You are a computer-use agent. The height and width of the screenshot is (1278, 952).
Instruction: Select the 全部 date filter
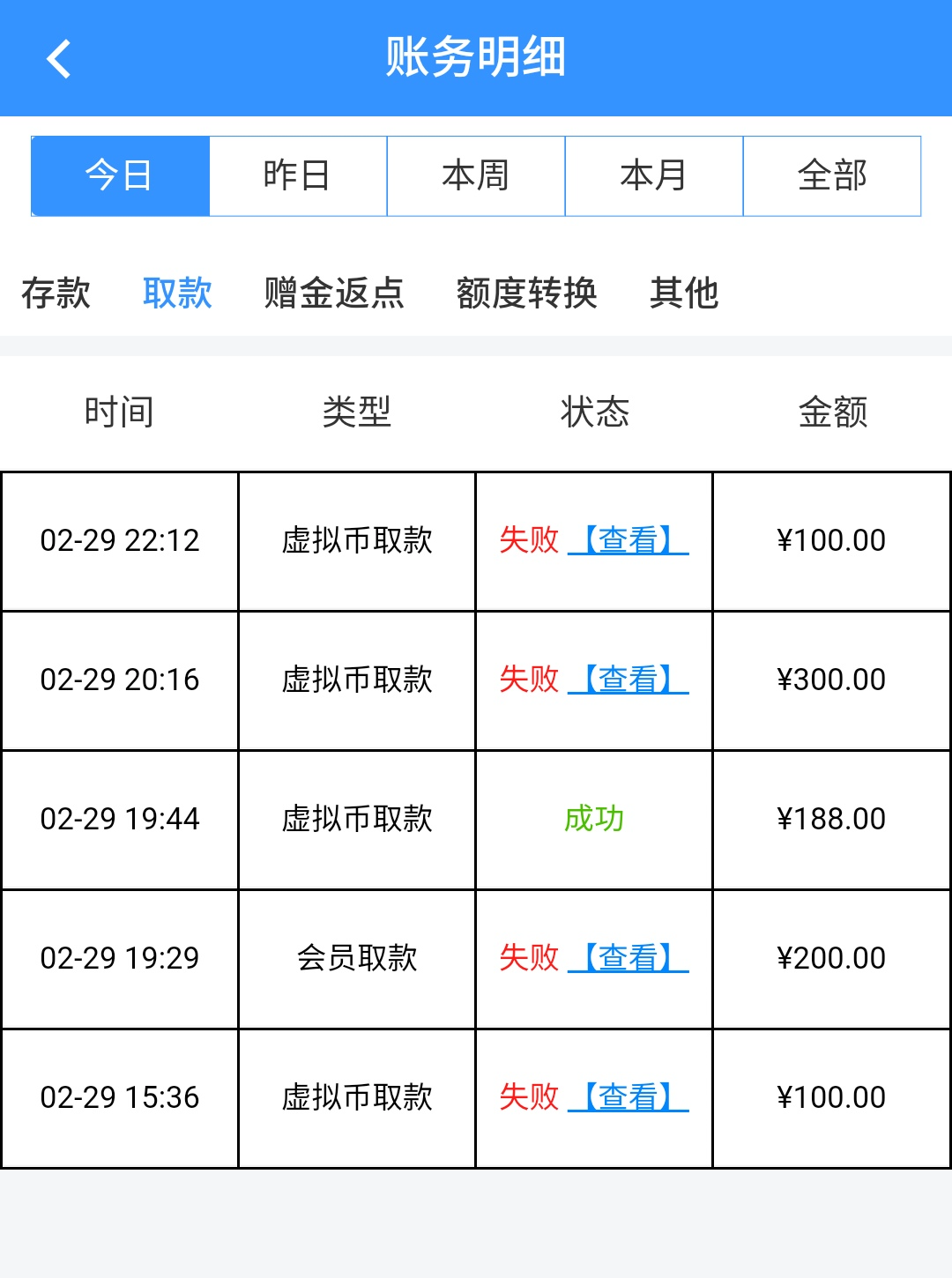832,176
